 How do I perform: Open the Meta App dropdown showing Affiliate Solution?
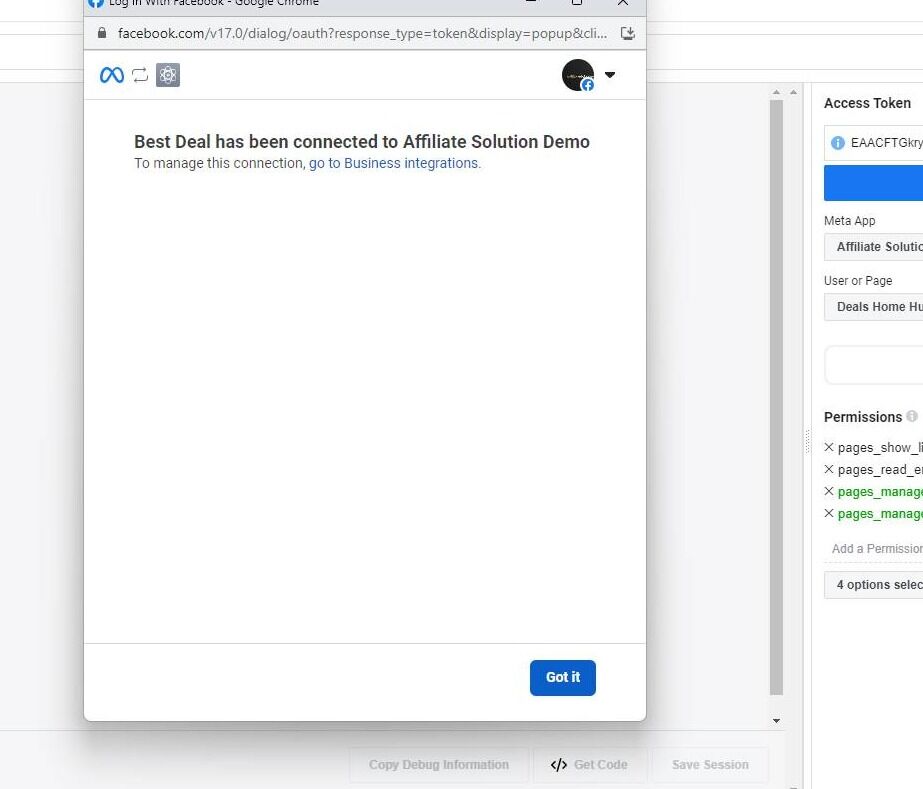[874, 247]
